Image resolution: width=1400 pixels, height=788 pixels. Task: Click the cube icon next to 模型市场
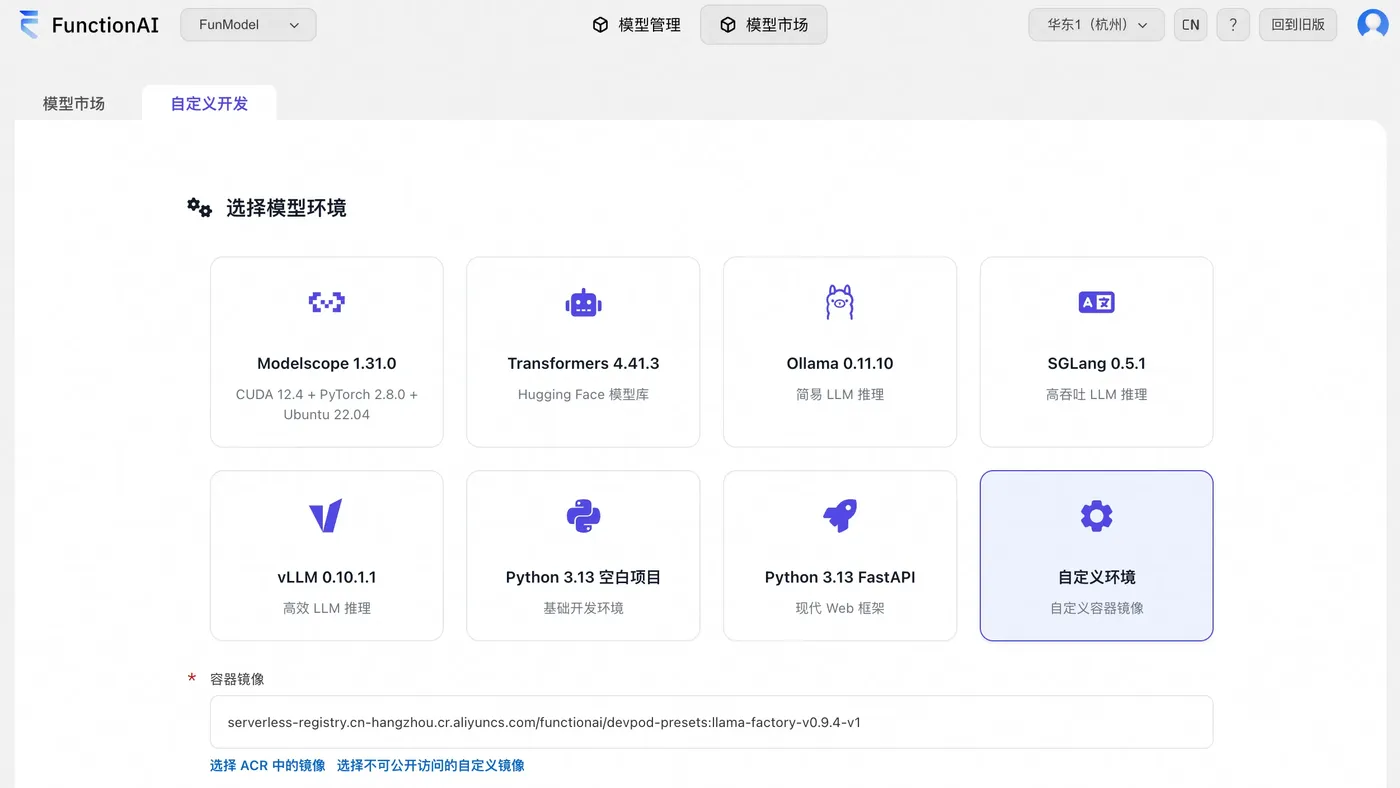728,25
